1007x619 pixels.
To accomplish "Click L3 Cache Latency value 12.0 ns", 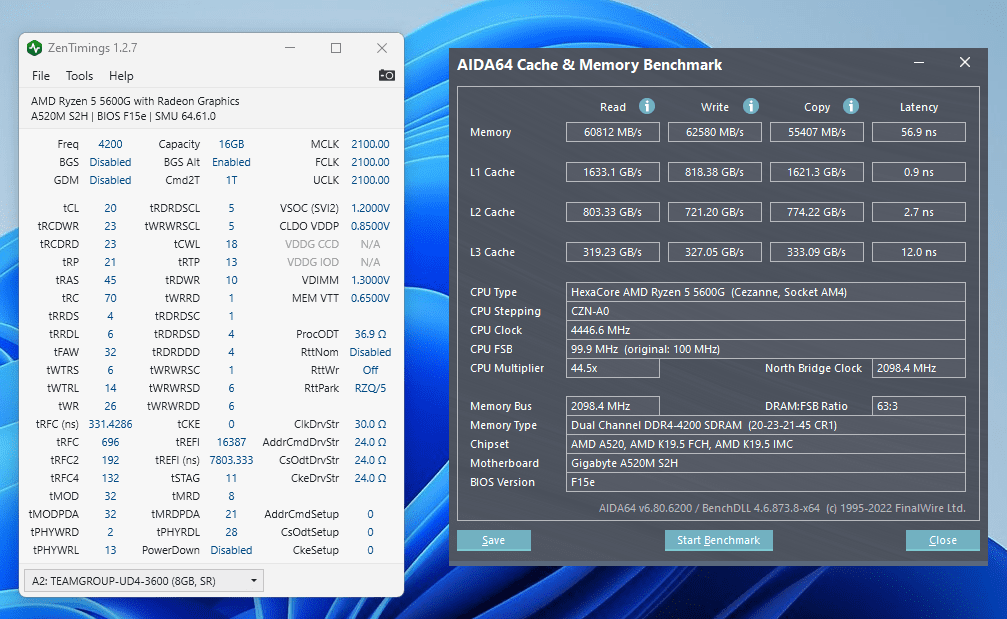I will 919,252.
